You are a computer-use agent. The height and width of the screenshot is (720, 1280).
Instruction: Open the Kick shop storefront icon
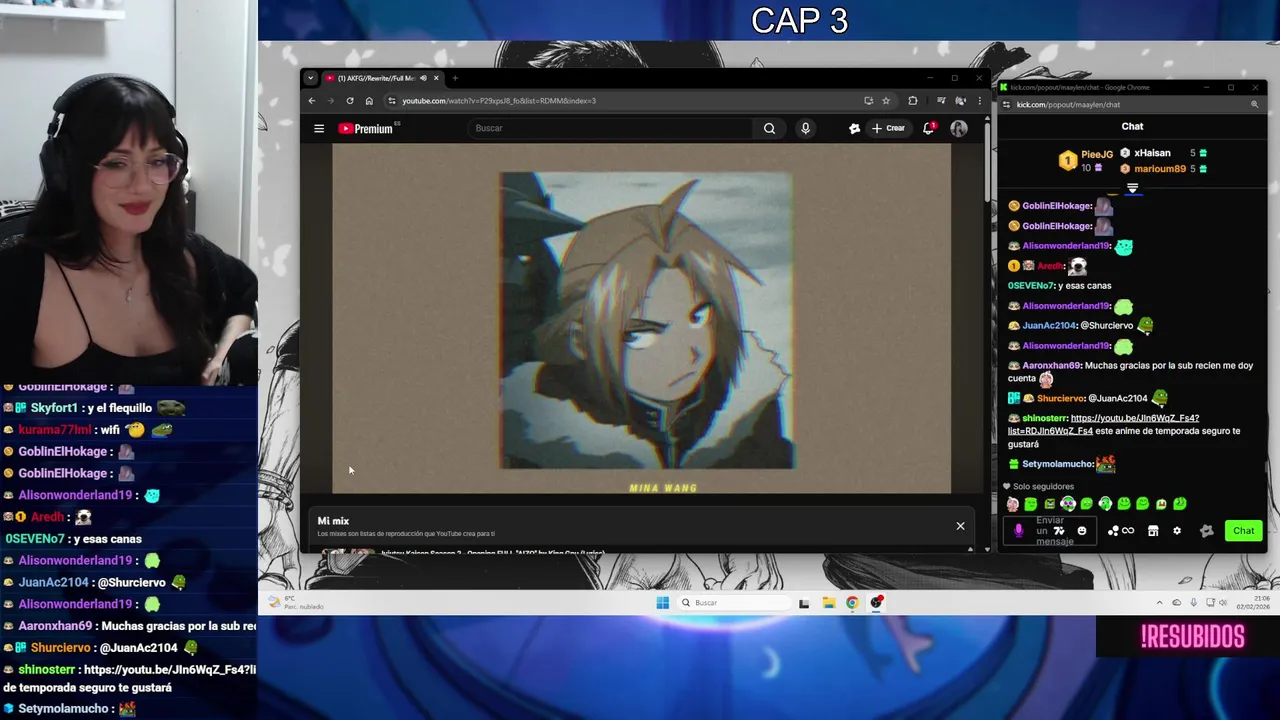1153,531
